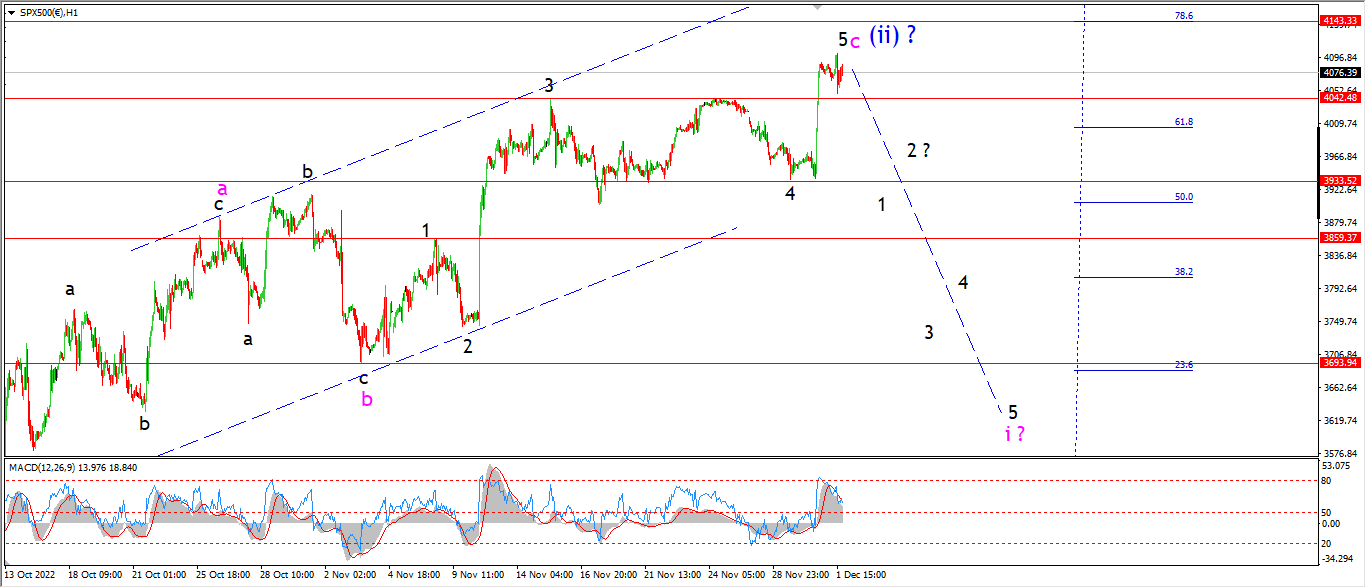
Task: Click the 4076.39 current price tag
Action: [x=1337, y=73]
